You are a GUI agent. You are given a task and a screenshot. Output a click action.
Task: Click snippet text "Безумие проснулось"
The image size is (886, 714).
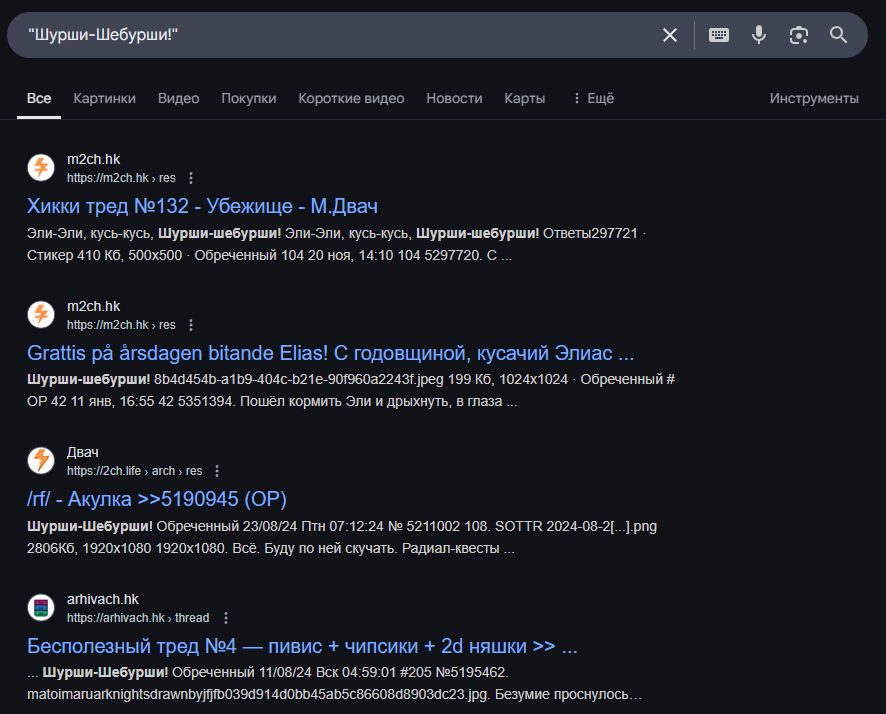pyautogui.click(x=562, y=695)
